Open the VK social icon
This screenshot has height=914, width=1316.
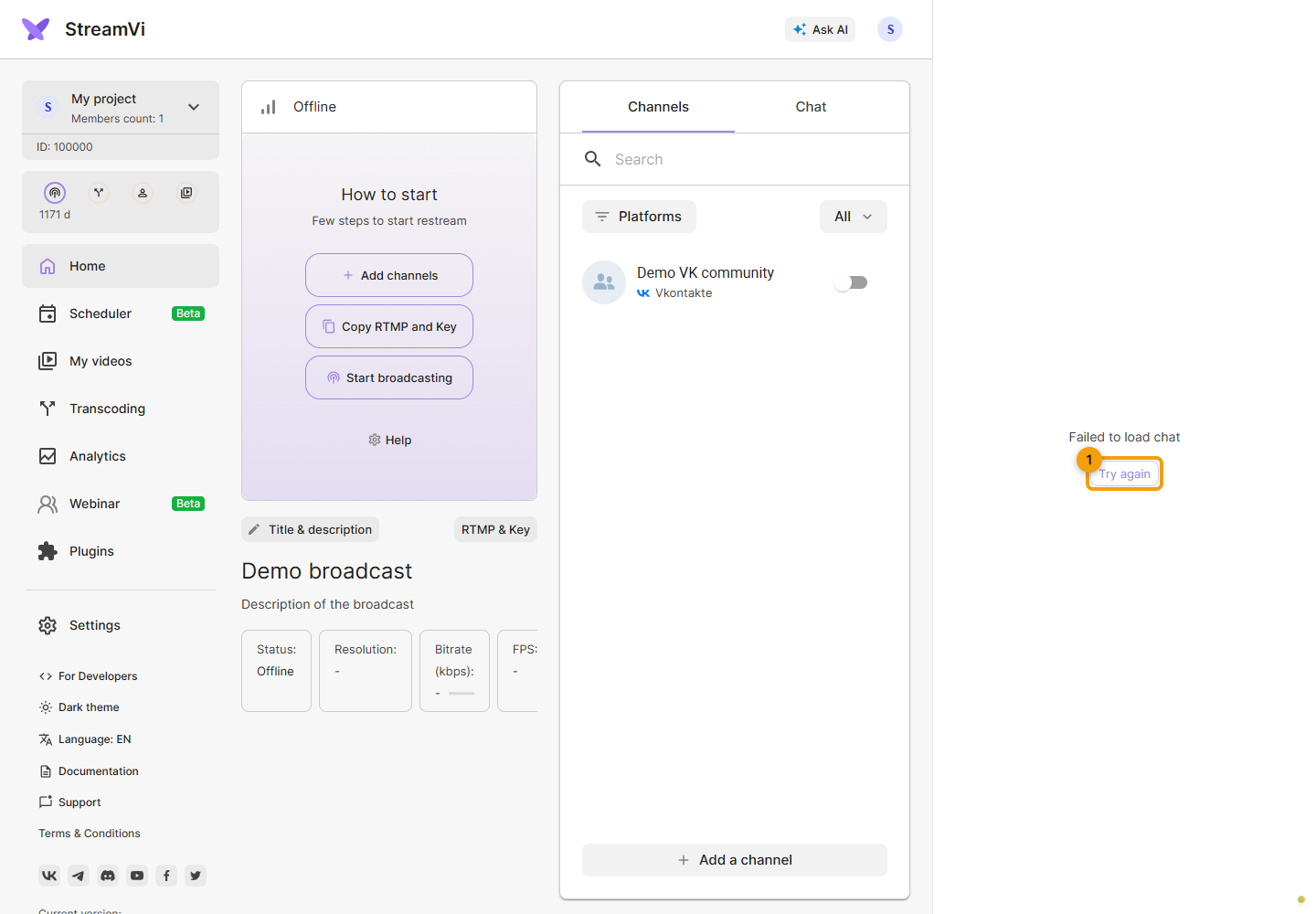(x=49, y=876)
